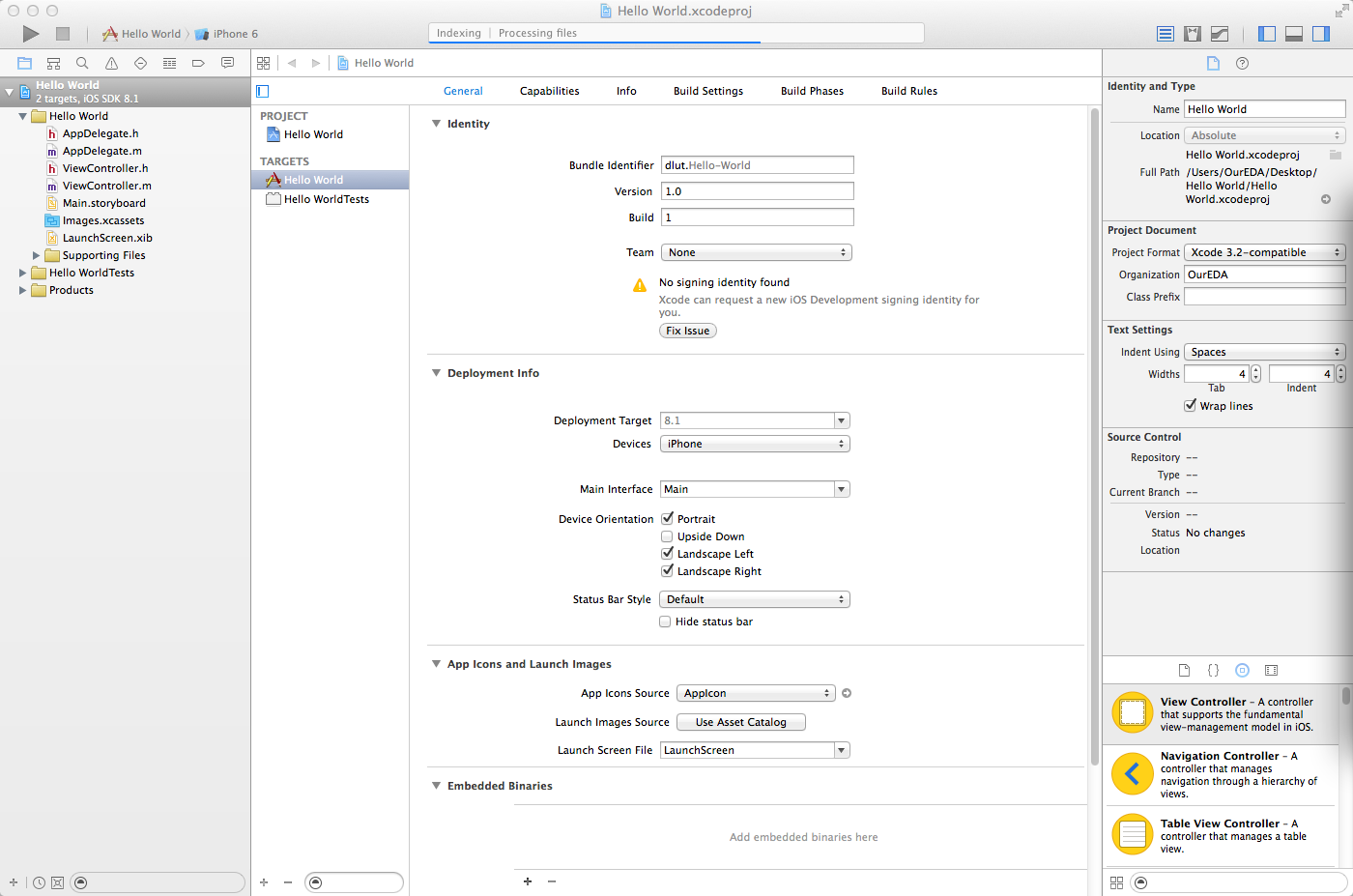The image size is (1353, 896).
Task: Toggle the Debug area pane
Action: [x=1294, y=34]
